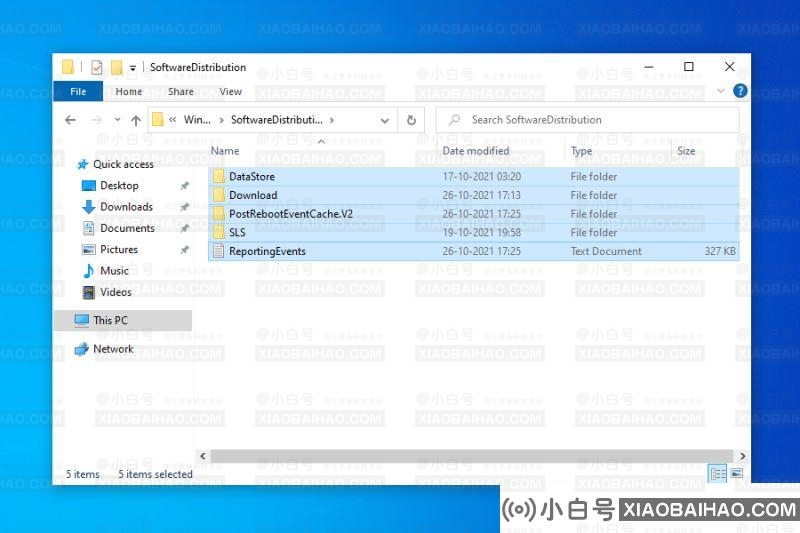Screen dimensions: 800x533
Task: Minimize the SoftwareDistribution window
Action: click(x=648, y=67)
